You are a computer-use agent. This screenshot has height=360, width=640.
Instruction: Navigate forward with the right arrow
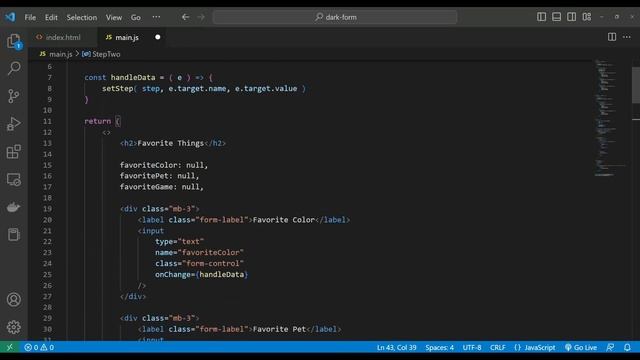coord(201,17)
